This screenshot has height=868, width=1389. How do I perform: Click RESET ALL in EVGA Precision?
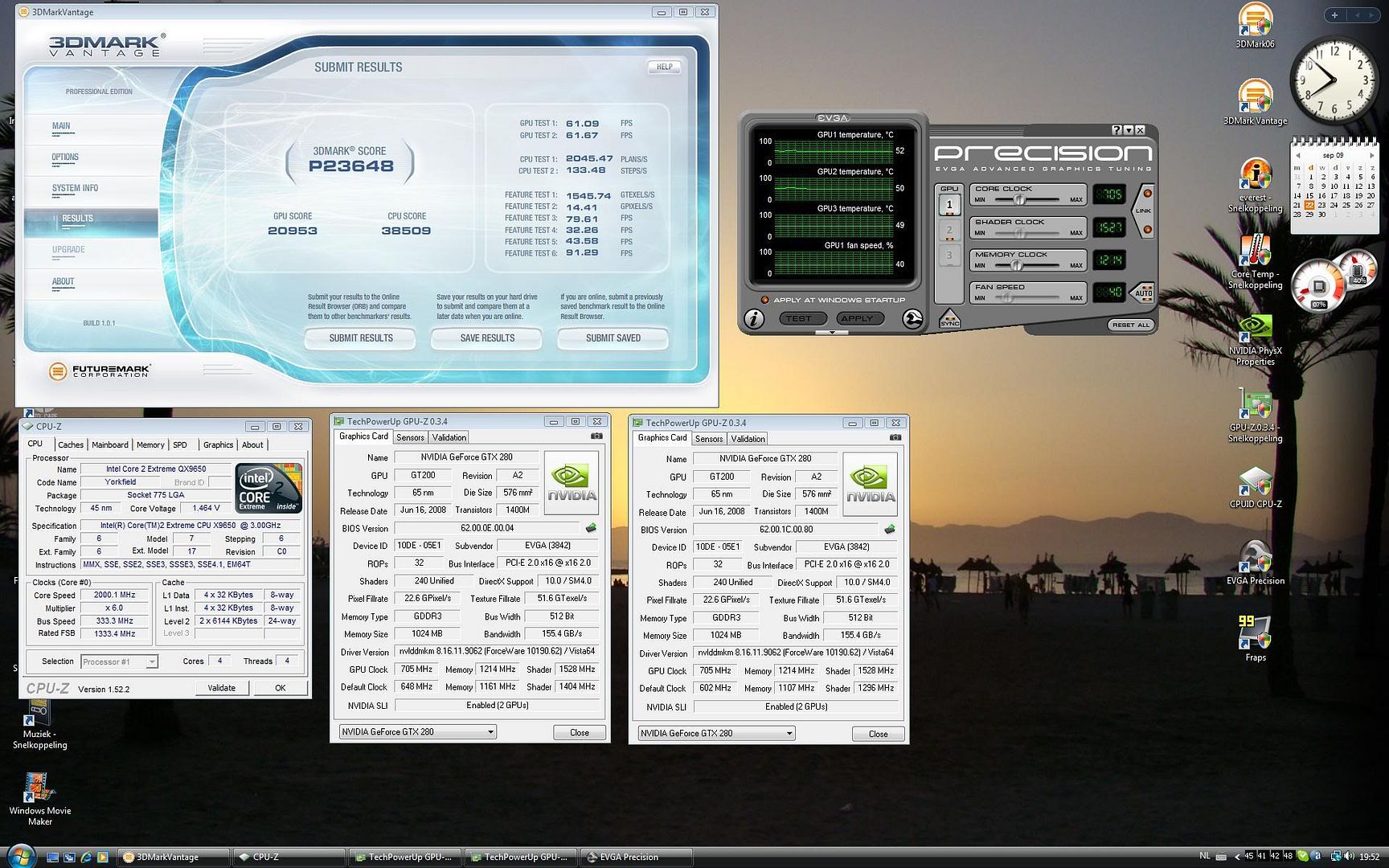(x=1130, y=325)
